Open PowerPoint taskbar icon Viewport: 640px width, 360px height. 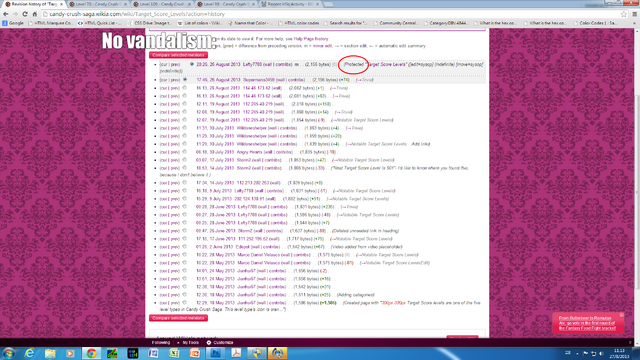[195, 353]
